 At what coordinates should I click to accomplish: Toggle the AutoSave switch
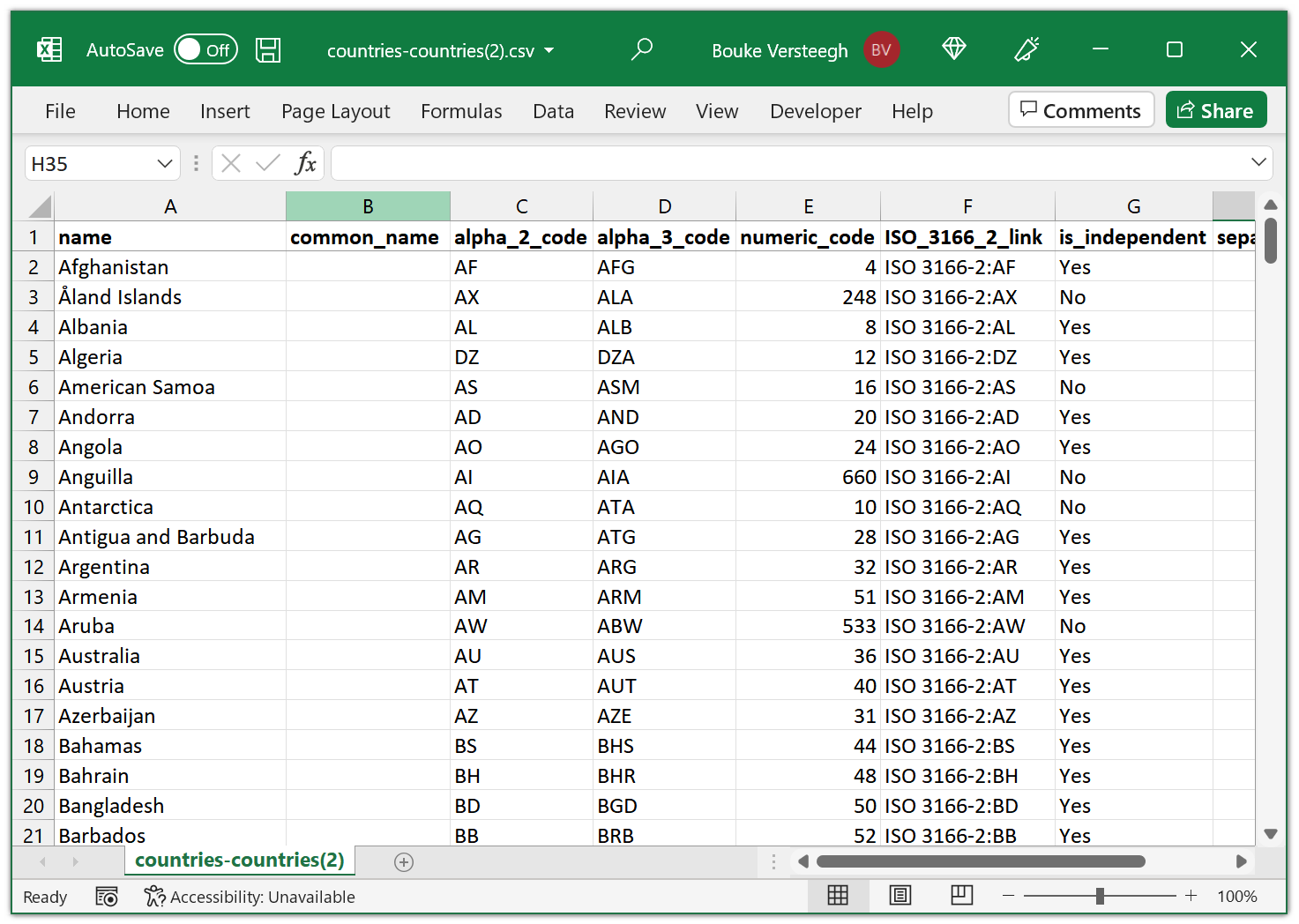(205, 50)
